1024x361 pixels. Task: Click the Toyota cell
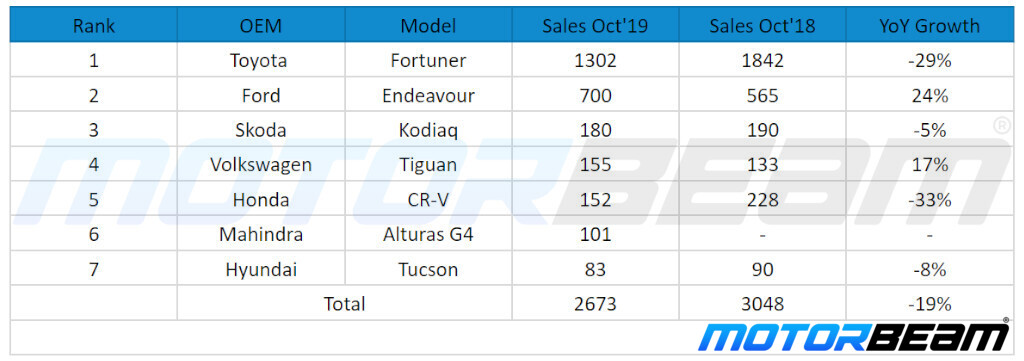coord(261,61)
